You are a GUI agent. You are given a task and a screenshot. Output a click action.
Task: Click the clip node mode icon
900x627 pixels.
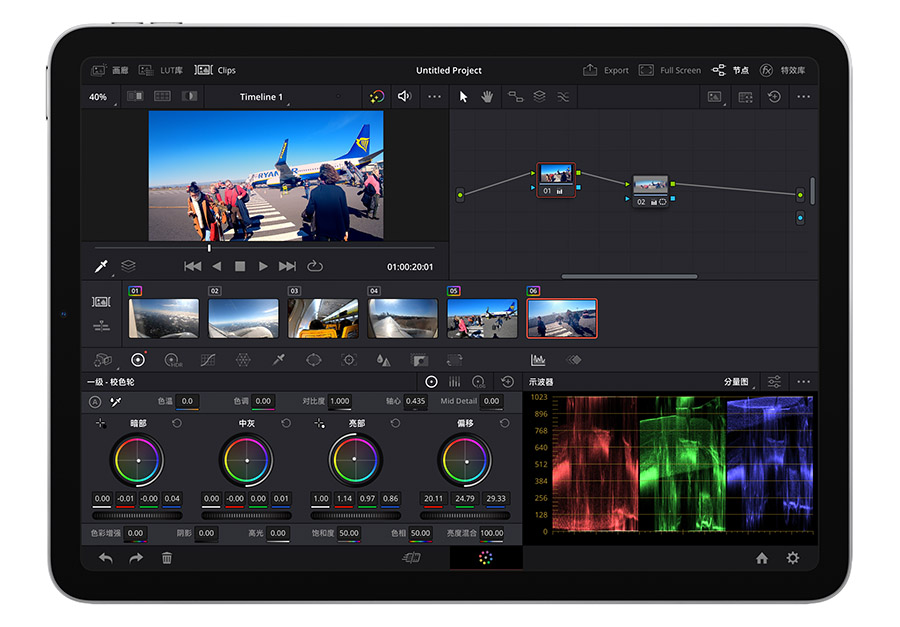point(515,96)
